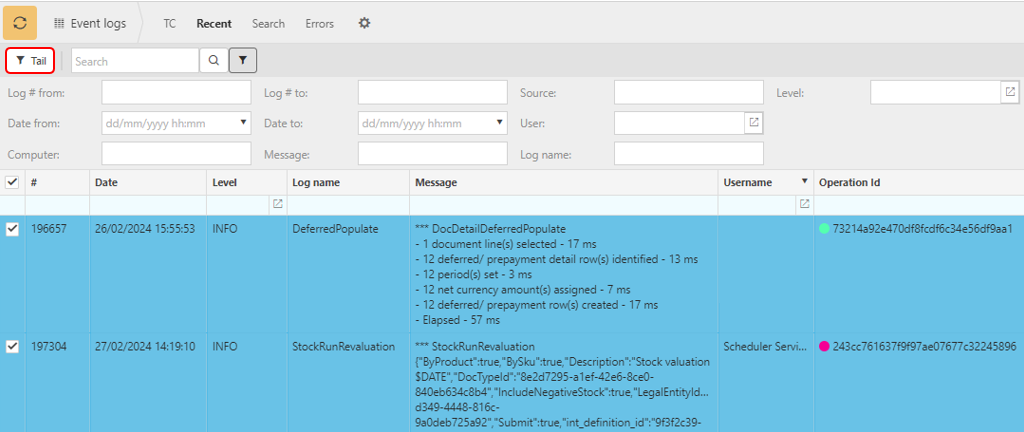The height and width of the screenshot is (432, 1024).
Task: Expand the Date to dropdown
Action: coord(500,123)
